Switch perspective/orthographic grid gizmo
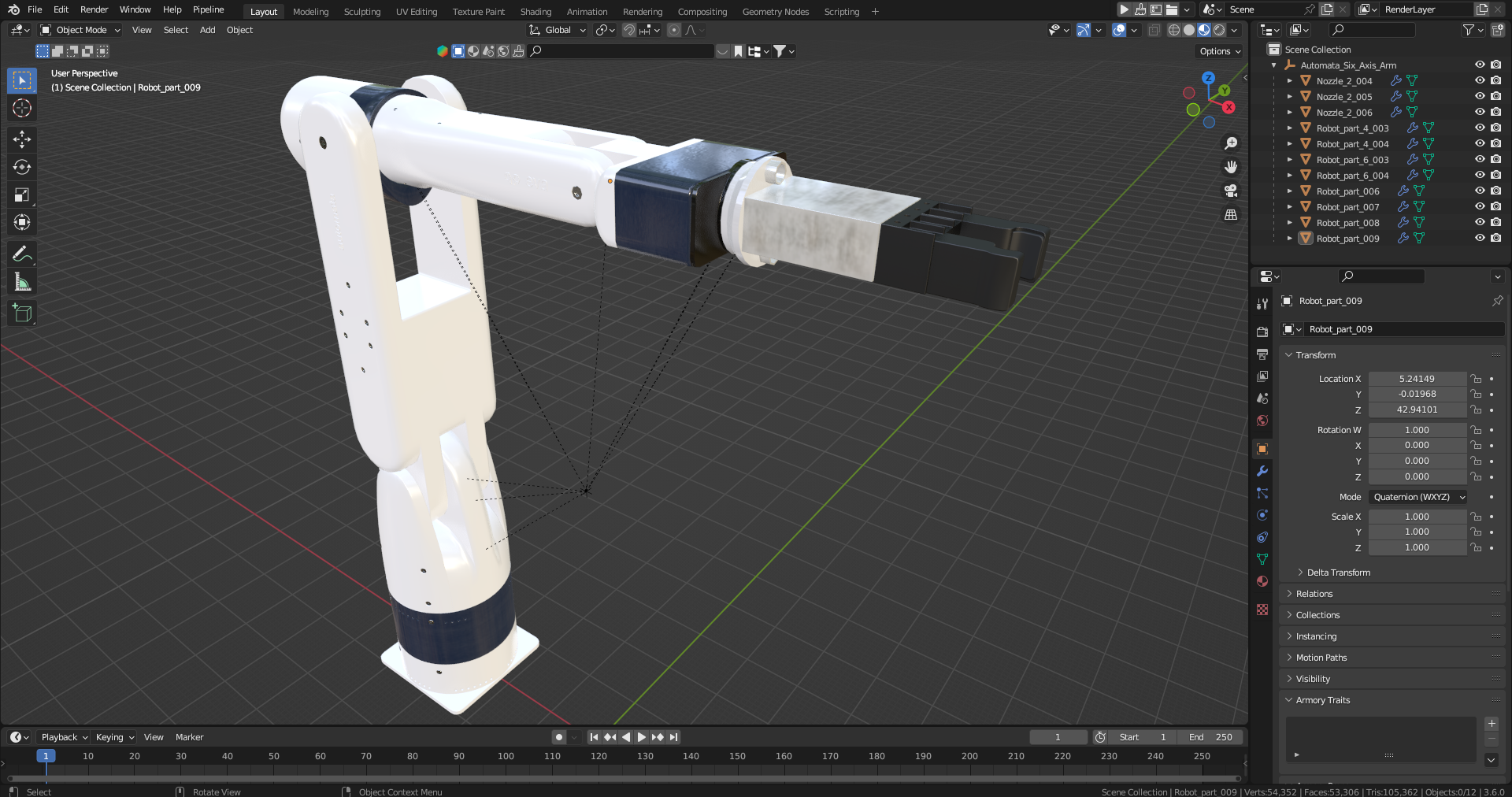 tap(1231, 214)
